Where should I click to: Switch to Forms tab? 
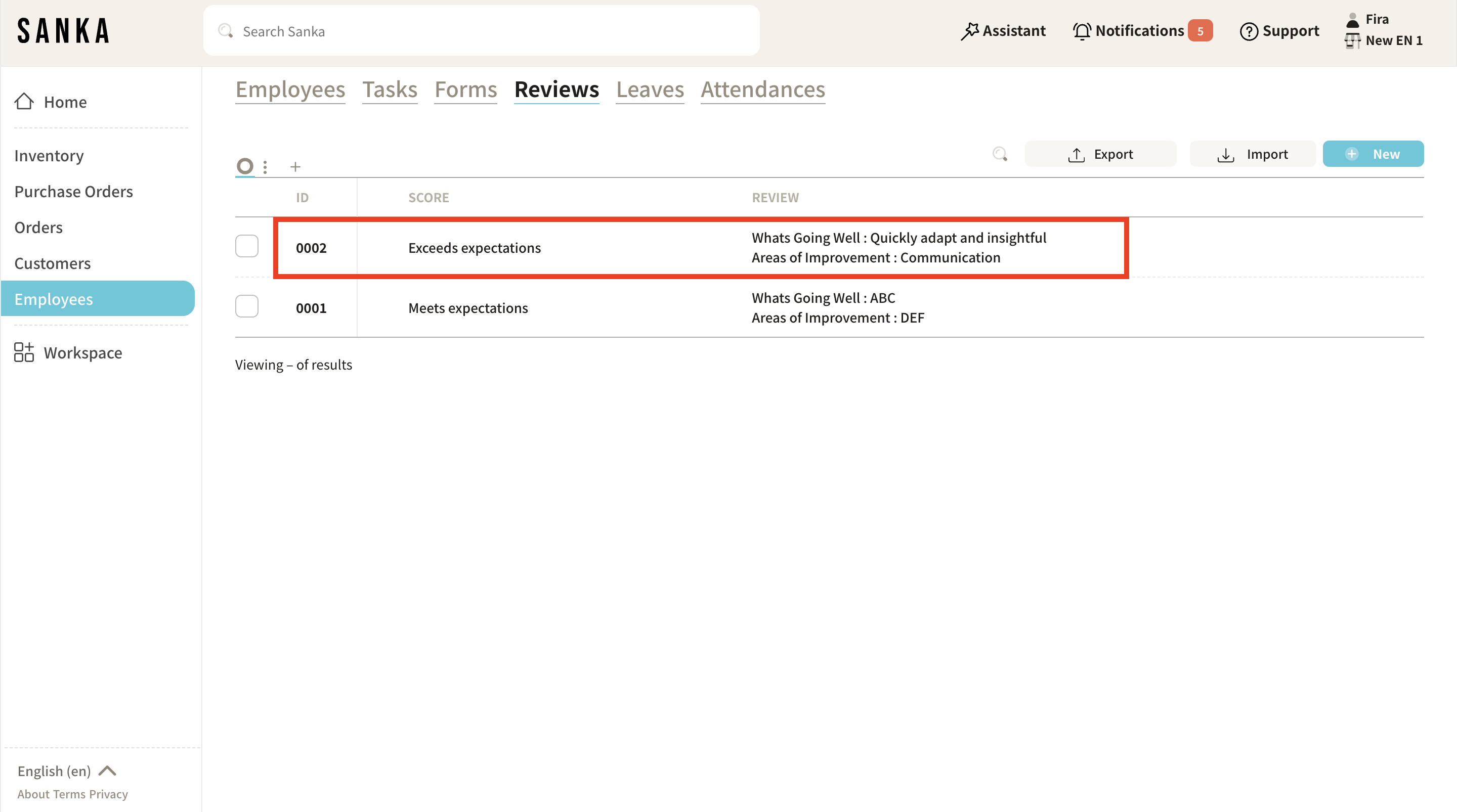(465, 89)
